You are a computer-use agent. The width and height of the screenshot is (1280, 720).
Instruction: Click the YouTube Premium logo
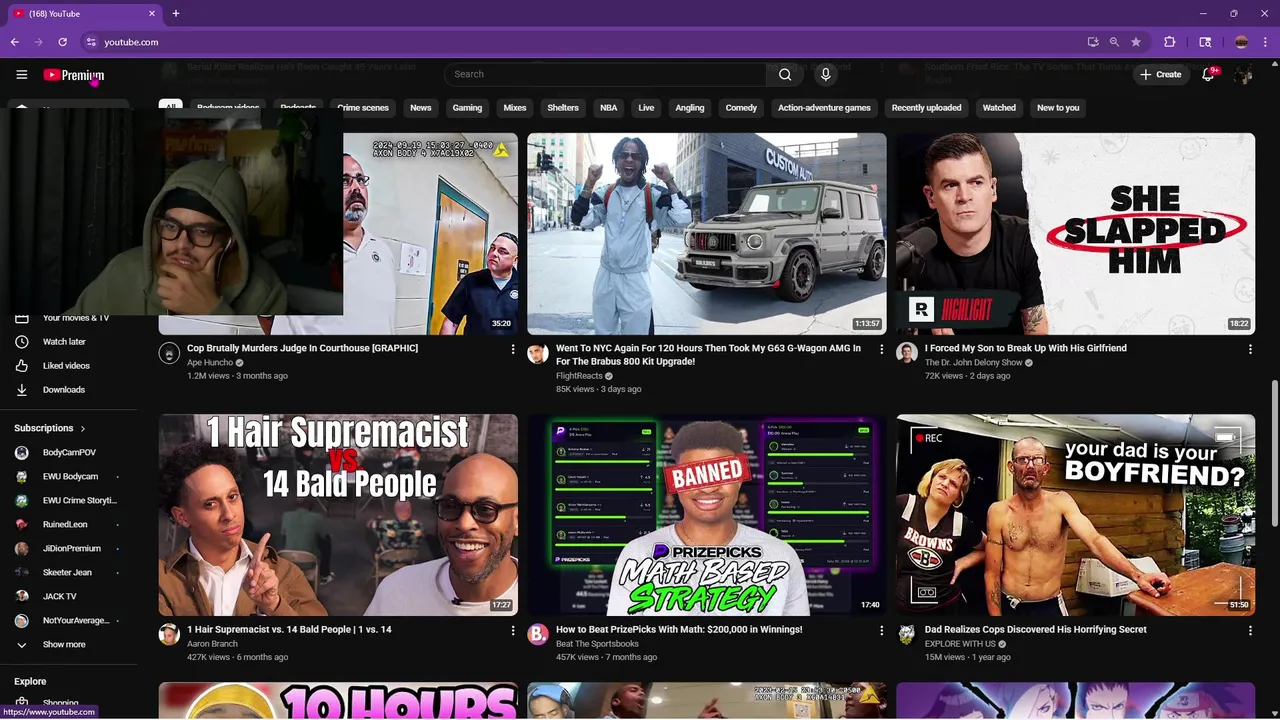pyautogui.click(x=73, y=75)
